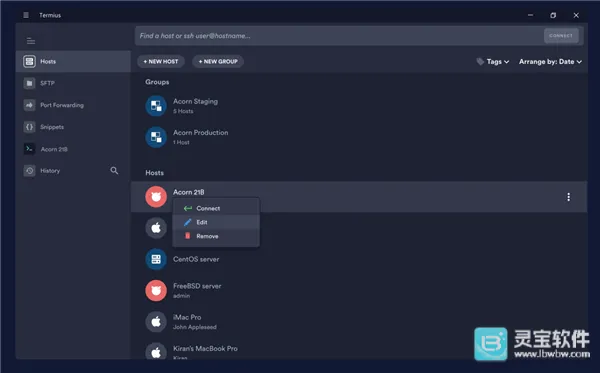Open the SFTP section in sidebar
The image size is (600, 373).
click(73, 83)
